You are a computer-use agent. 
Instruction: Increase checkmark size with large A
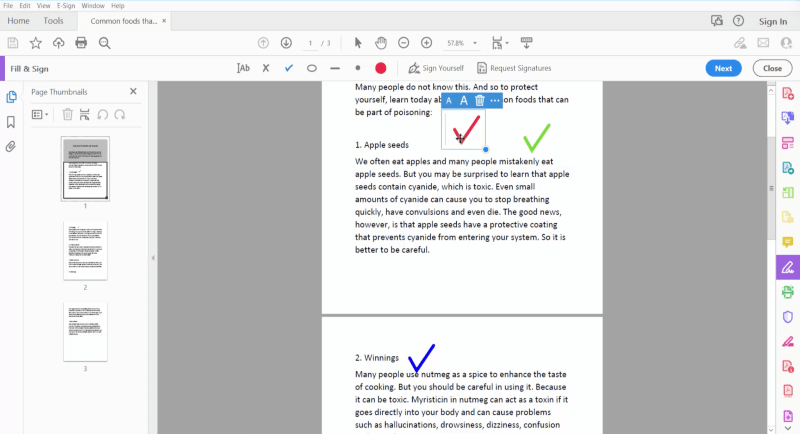463,100
